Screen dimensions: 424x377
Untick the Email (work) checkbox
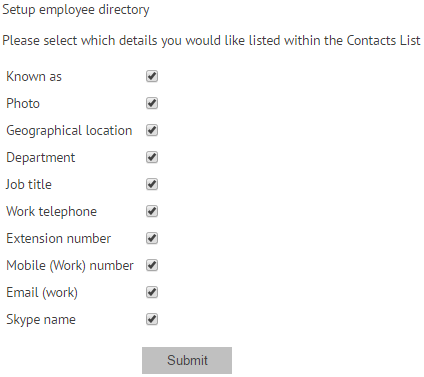(x=152, y=292)
